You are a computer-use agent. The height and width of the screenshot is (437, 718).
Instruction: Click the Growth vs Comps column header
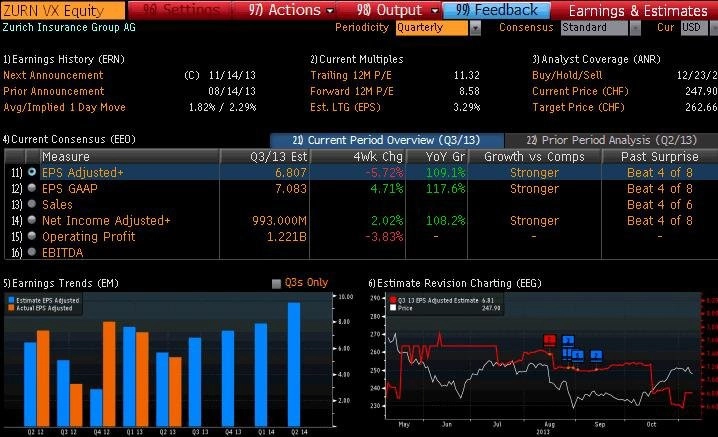coord(534,157)
